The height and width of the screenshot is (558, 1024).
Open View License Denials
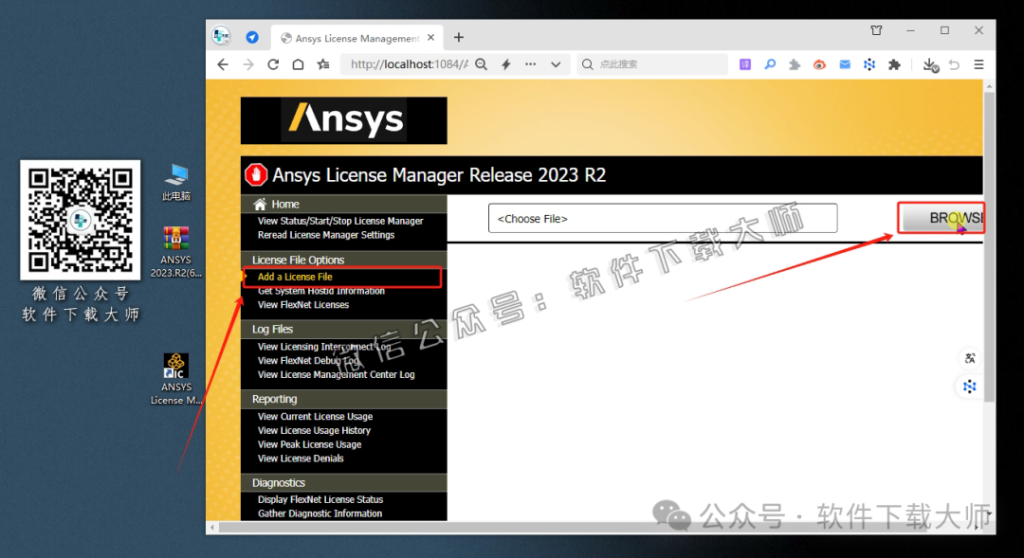tap(300, 458)
